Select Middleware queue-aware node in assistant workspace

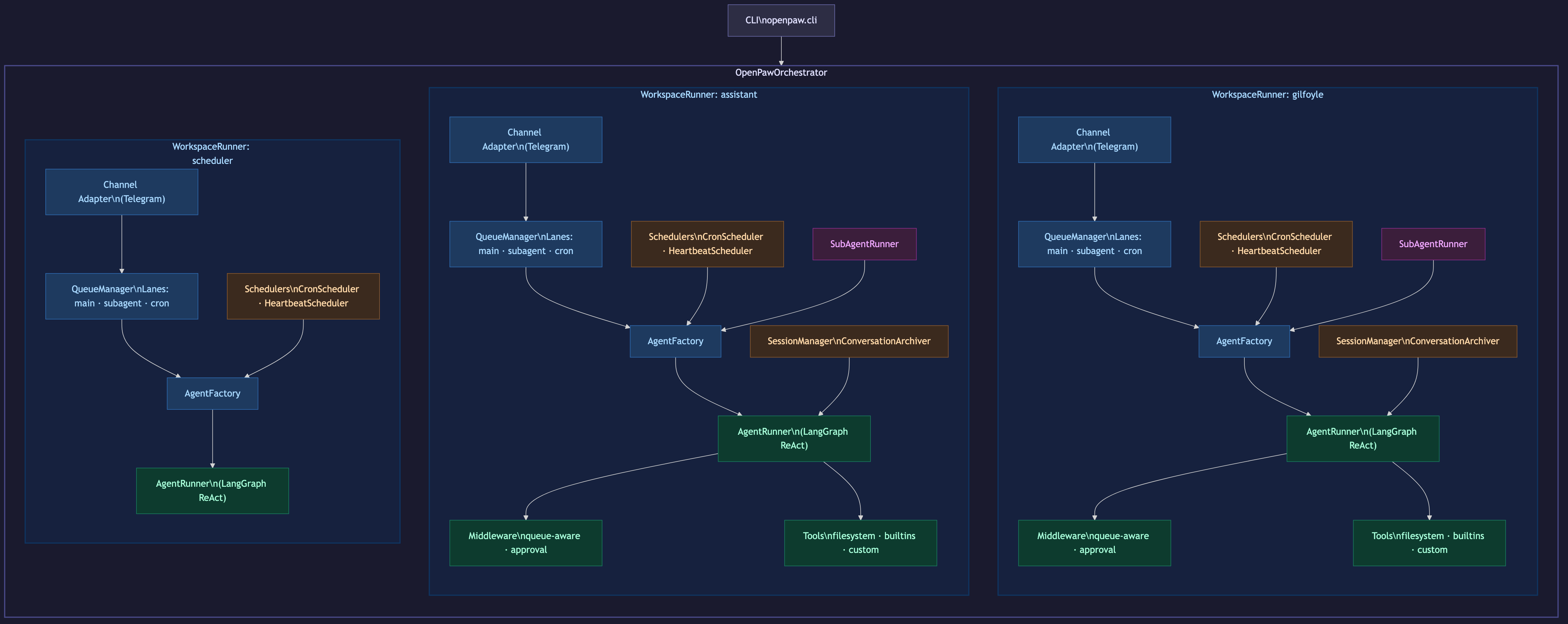point(525,543)
